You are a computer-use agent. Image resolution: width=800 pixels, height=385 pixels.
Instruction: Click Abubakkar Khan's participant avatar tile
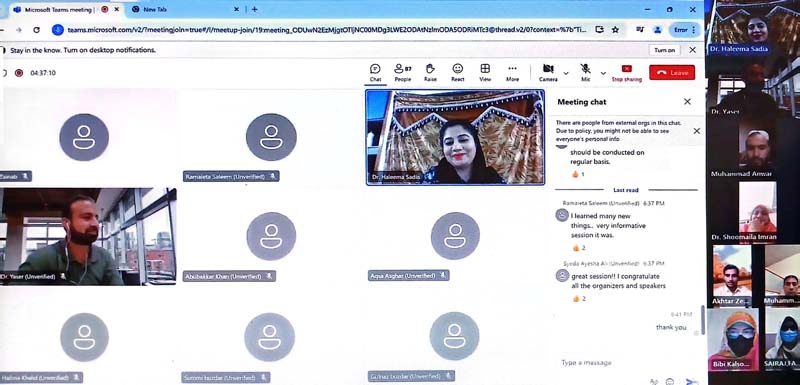(x=271, y=236)
